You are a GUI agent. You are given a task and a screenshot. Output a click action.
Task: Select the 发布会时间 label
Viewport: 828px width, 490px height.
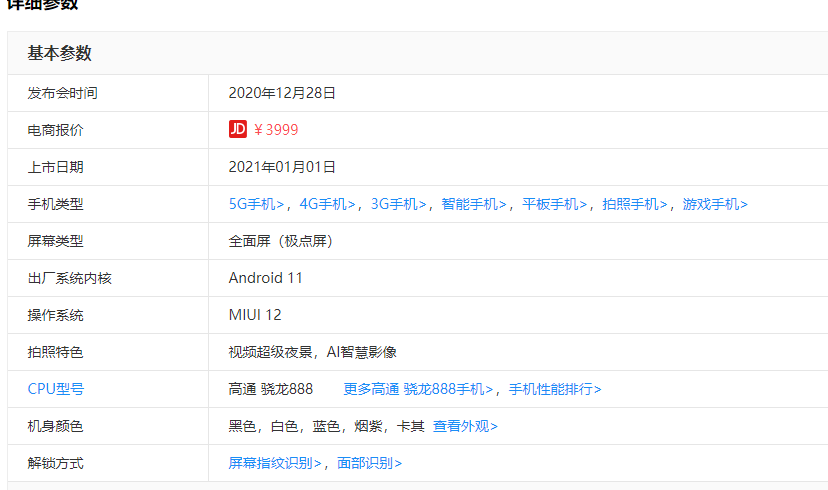pyautogui.click(x=62, y=93)
